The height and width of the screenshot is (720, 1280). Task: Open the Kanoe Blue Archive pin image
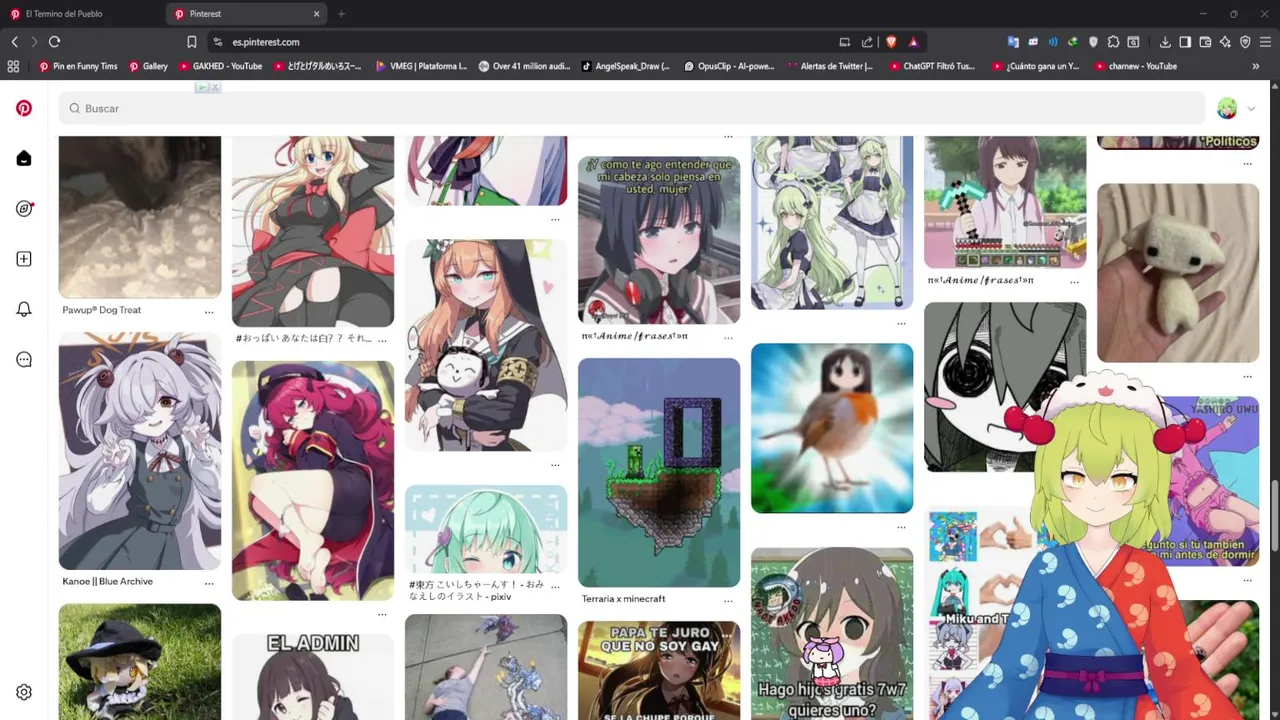pos(140,451)
